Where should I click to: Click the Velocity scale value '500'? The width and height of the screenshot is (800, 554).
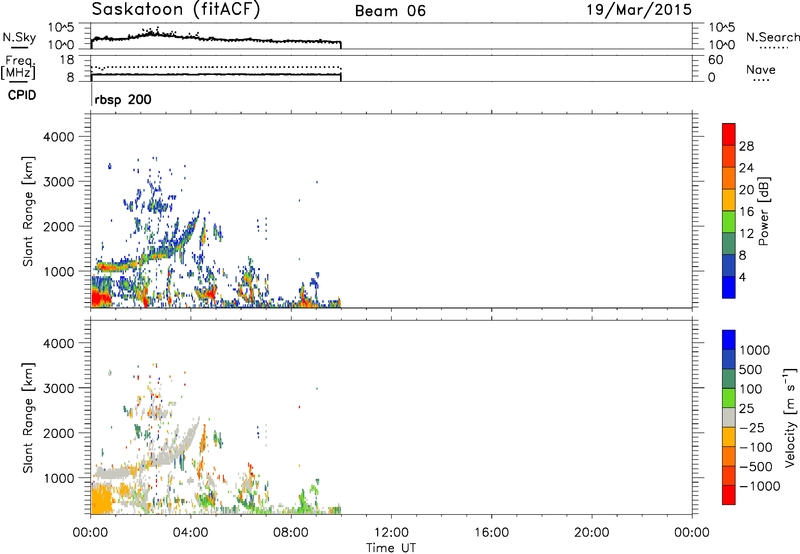[x=751, y=370]
